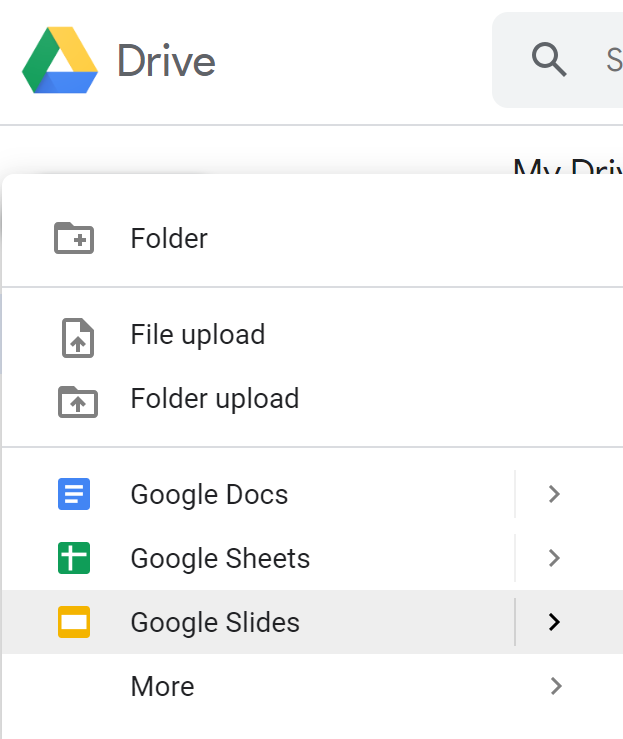
Task: Click the blue Google Docs icon
Action: 74,494
